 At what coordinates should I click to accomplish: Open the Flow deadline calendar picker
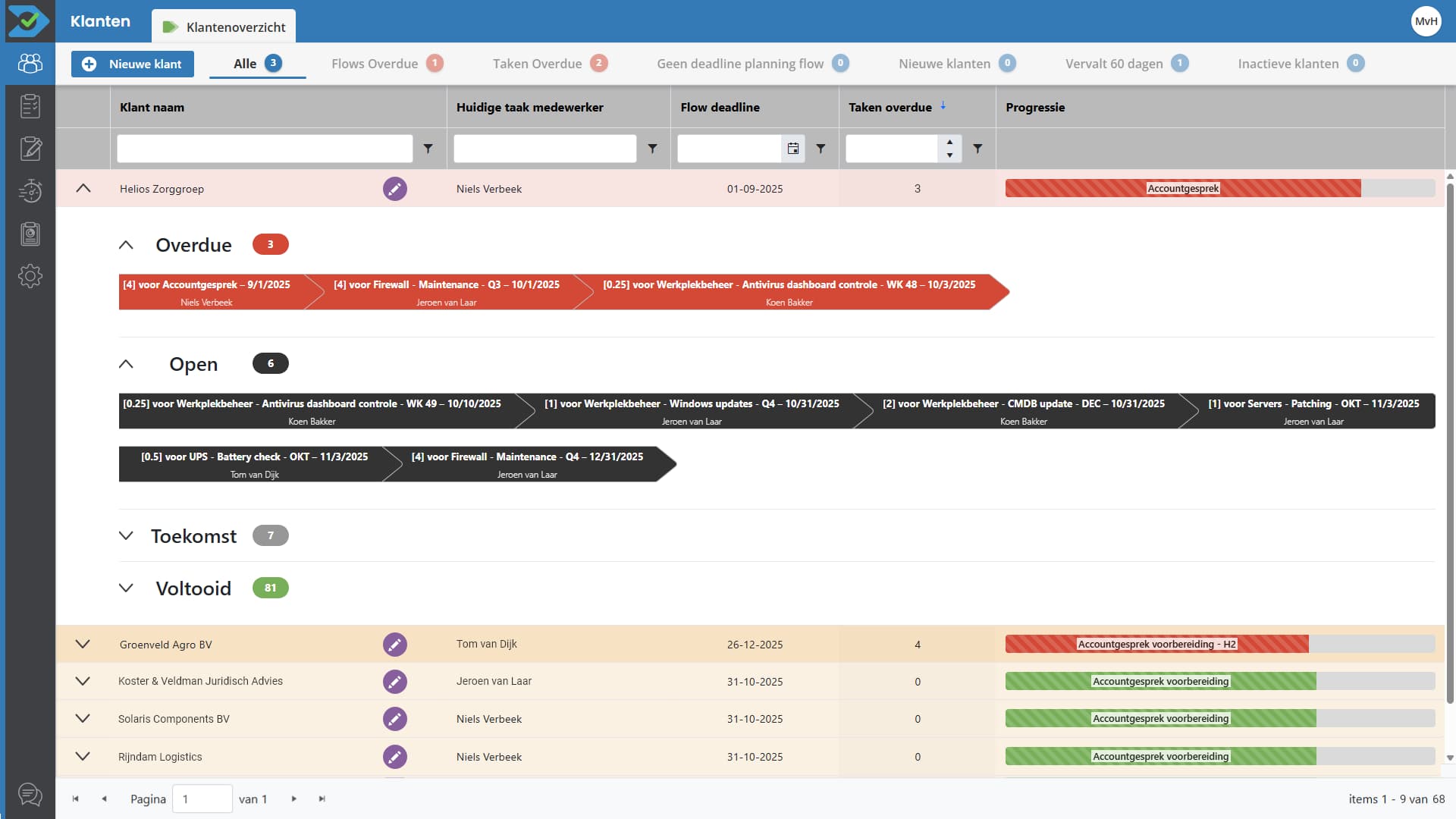pos(792,149)
